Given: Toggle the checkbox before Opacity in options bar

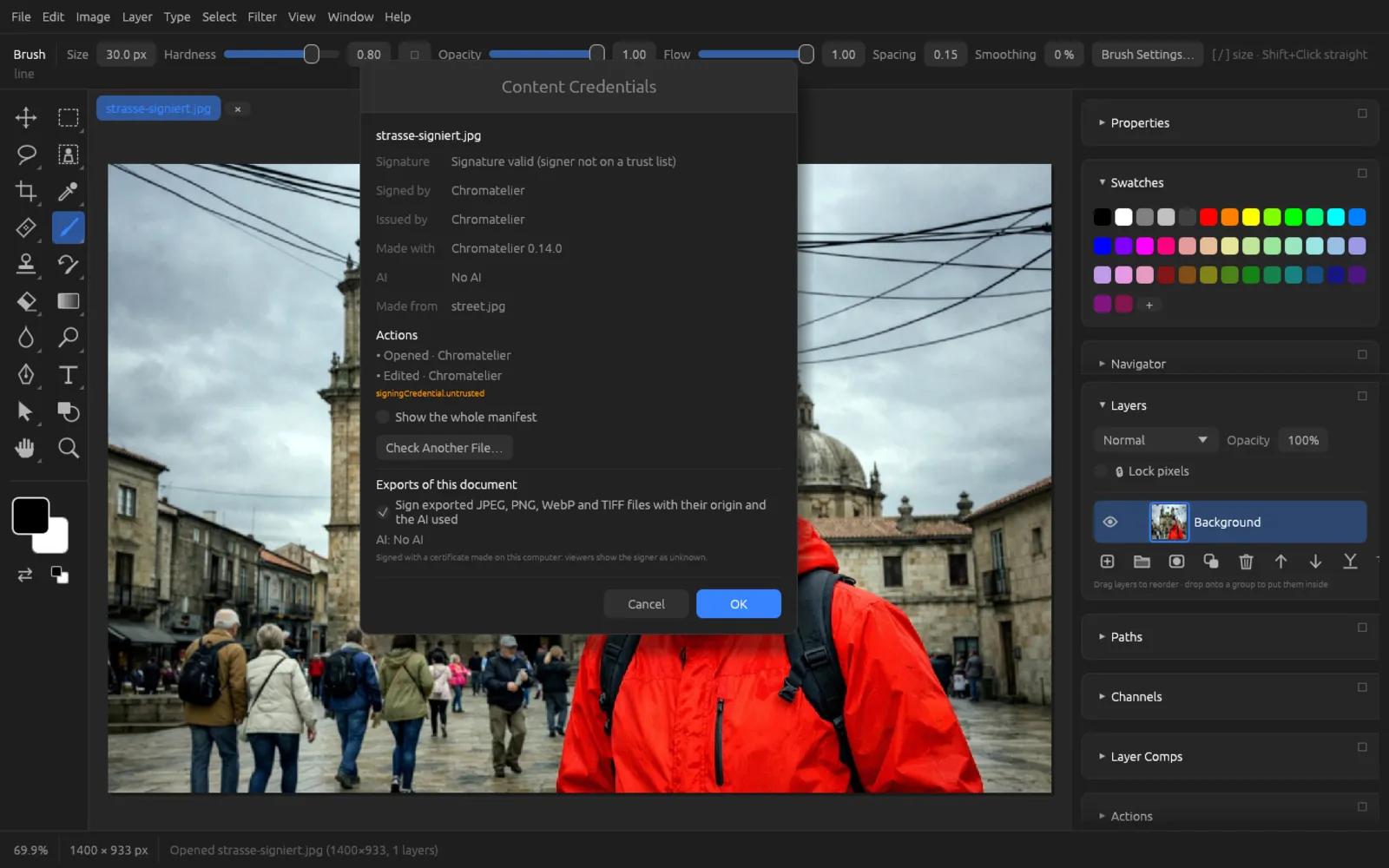Looking at the screenshot, I should pos(414,55).
